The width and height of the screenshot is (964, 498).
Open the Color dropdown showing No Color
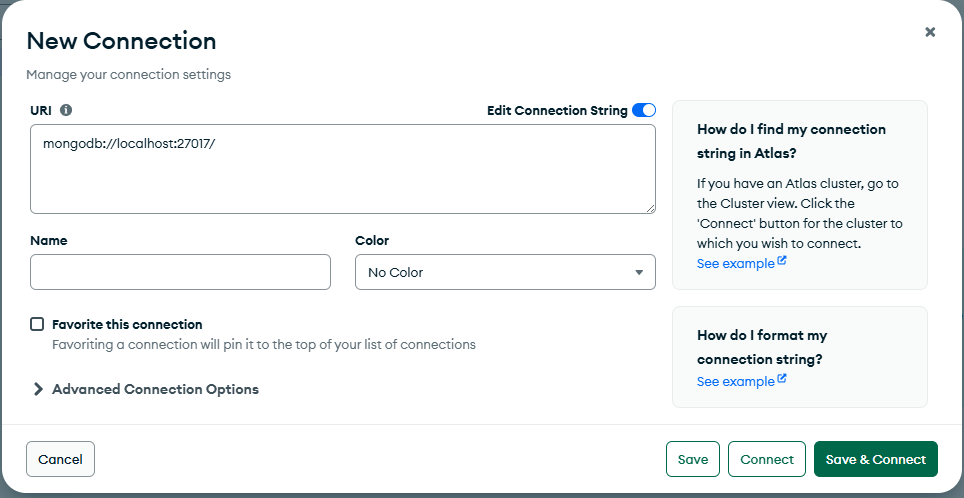click(x=505, y=272)
